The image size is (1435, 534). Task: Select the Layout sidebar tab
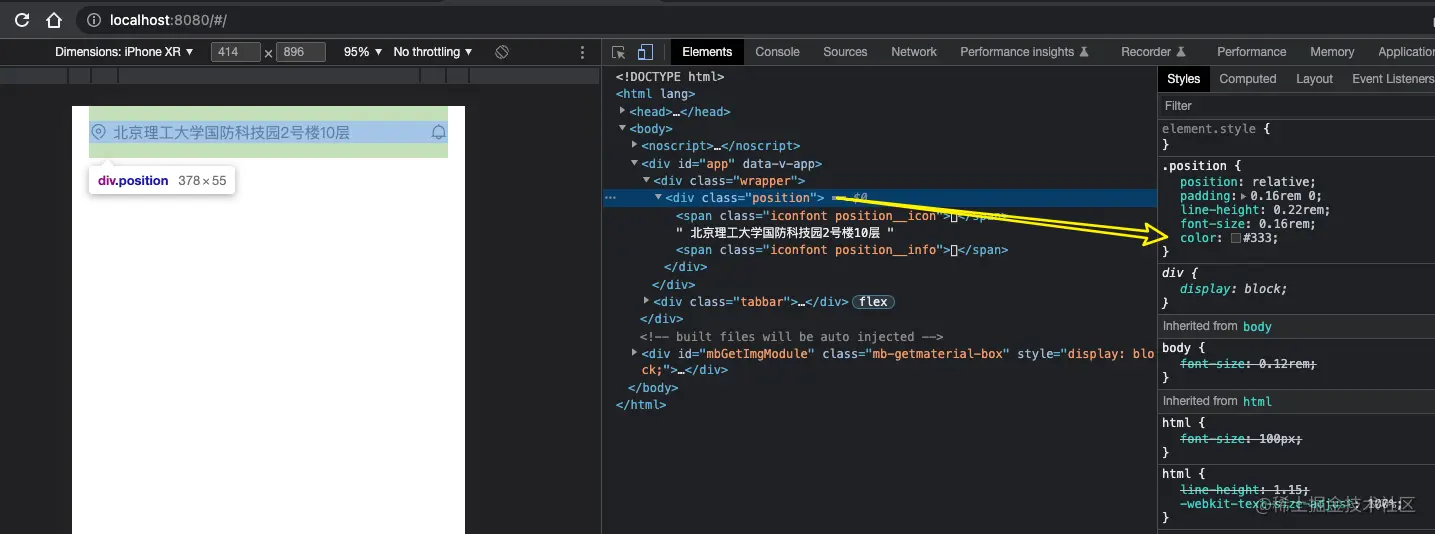(1314, 79)
